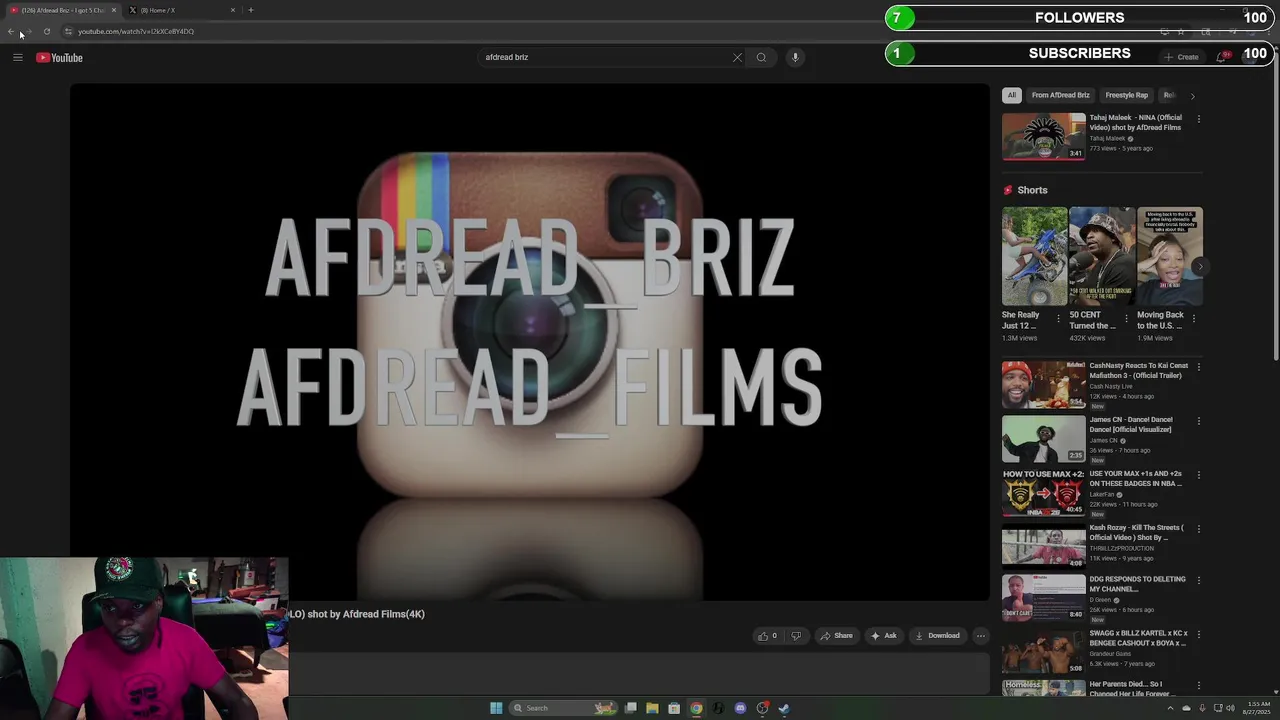
Task: Reload the page with the refresh icon
Action: point(46,31)
